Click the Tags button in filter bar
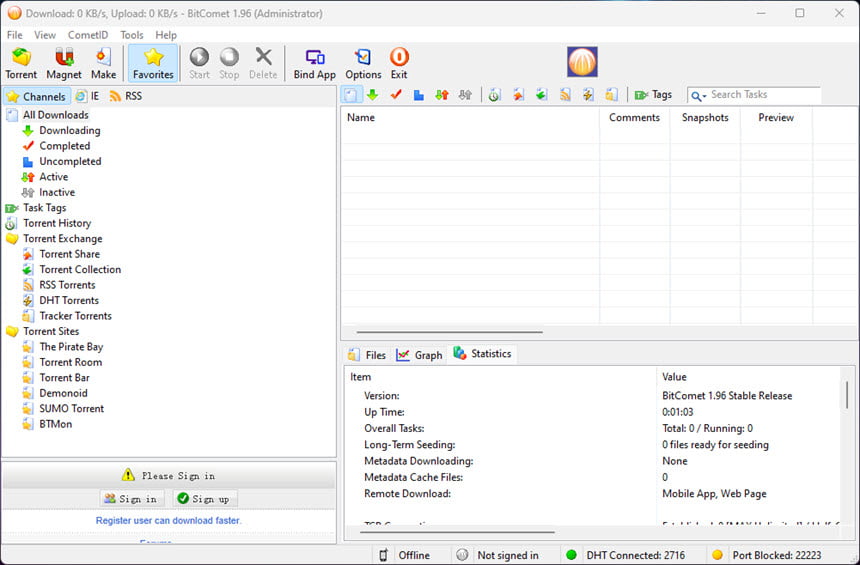 (653, 95)
